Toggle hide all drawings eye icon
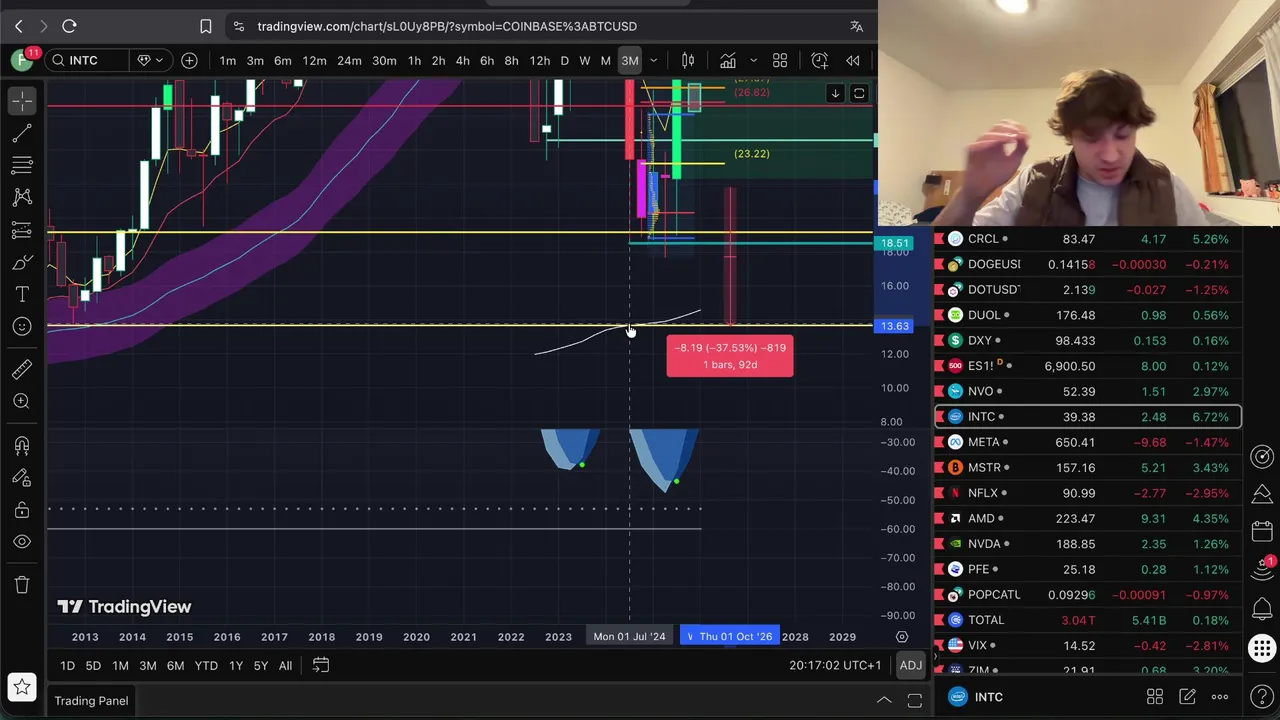This screenshot has width=1280, height=720. 22,542
